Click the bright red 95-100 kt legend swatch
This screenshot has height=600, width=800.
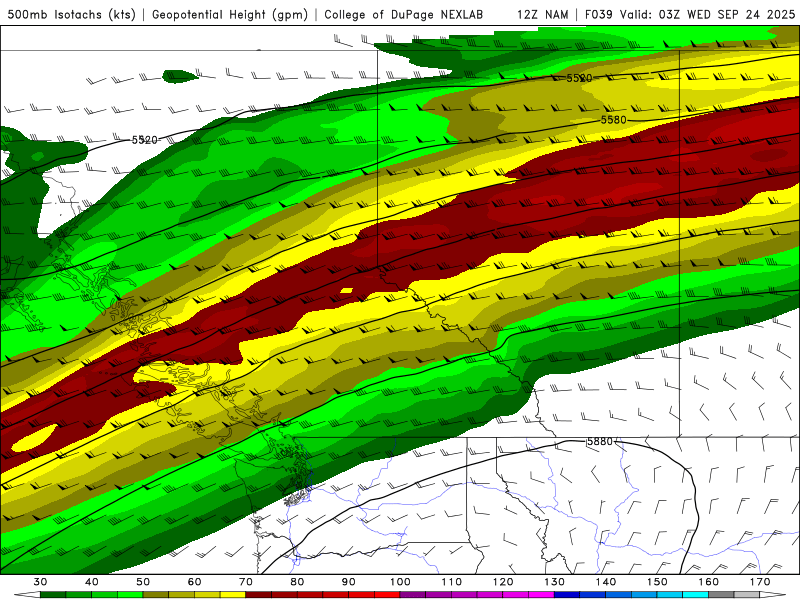coord(387,595)
